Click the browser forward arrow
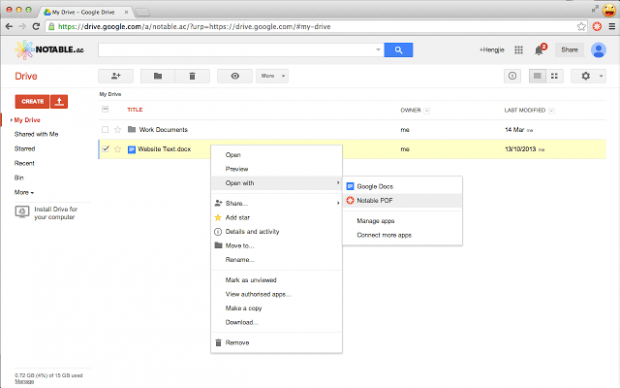Screen dimensions: 620x388 pos(23,26)
